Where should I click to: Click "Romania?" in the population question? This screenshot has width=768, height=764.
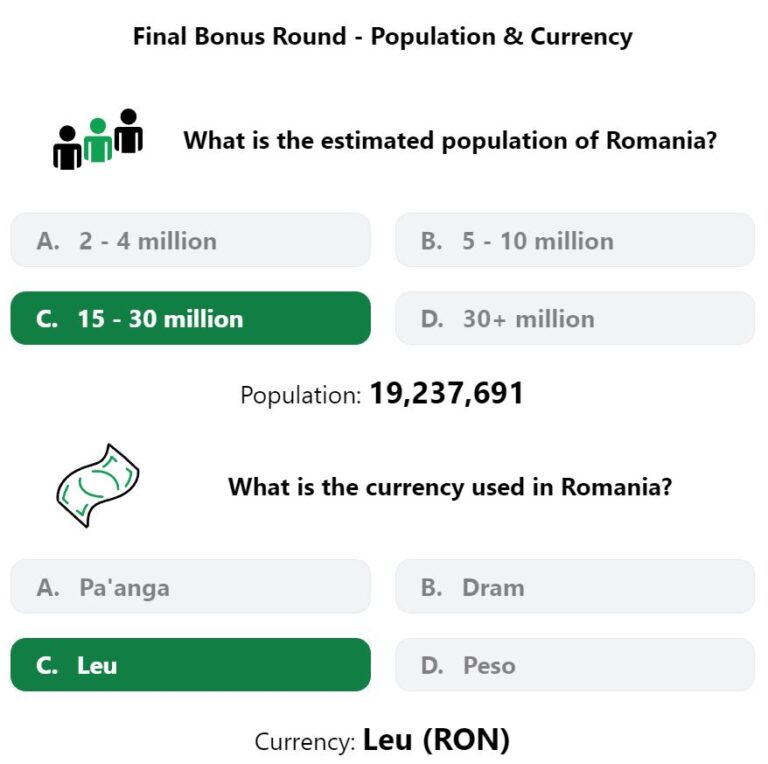click(661, 141)
